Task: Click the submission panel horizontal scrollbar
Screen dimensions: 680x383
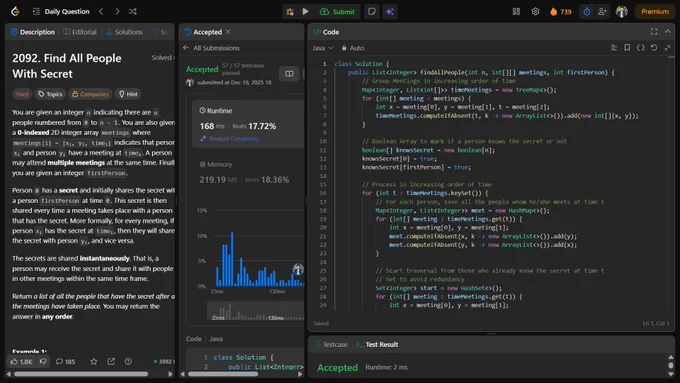Action: [223, 374]
